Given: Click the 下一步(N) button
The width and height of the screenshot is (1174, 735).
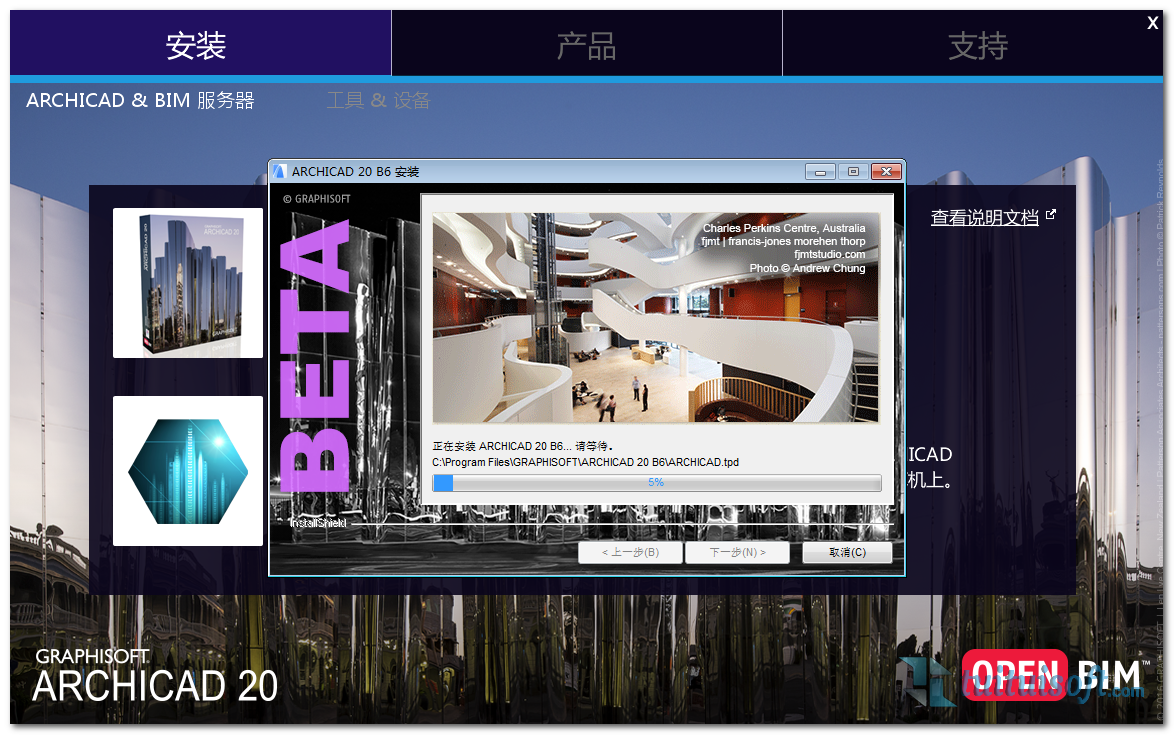Looking at the screenshot, I should point(737,552).
